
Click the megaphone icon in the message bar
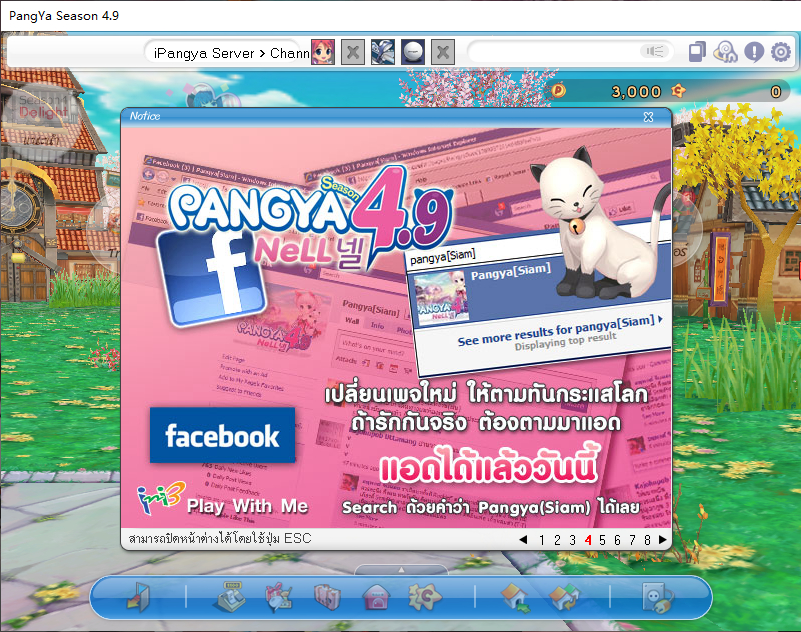[x=654, y=51]
